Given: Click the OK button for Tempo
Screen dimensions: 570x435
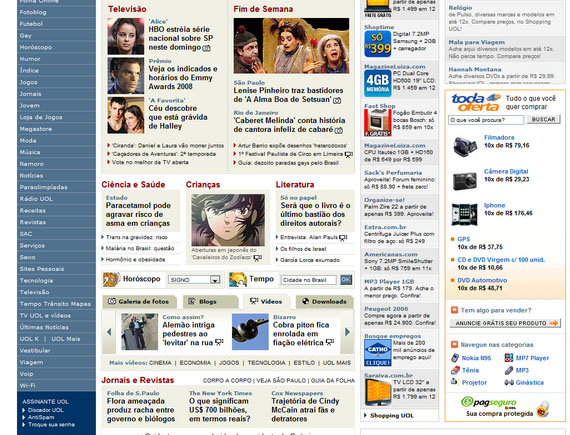Looking at the screenshot, I should 346,279.
